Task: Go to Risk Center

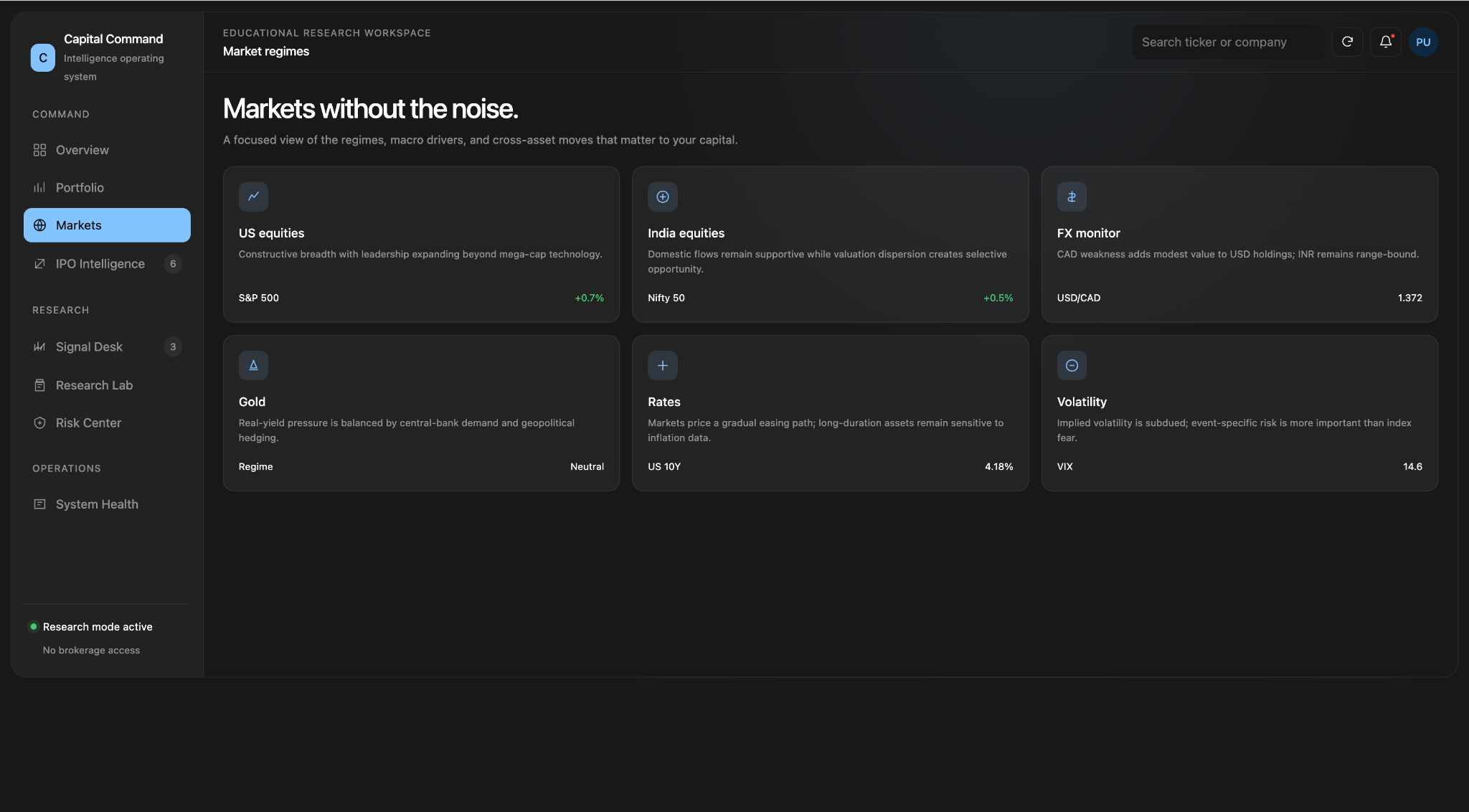Action: click(x=107, y=422)
